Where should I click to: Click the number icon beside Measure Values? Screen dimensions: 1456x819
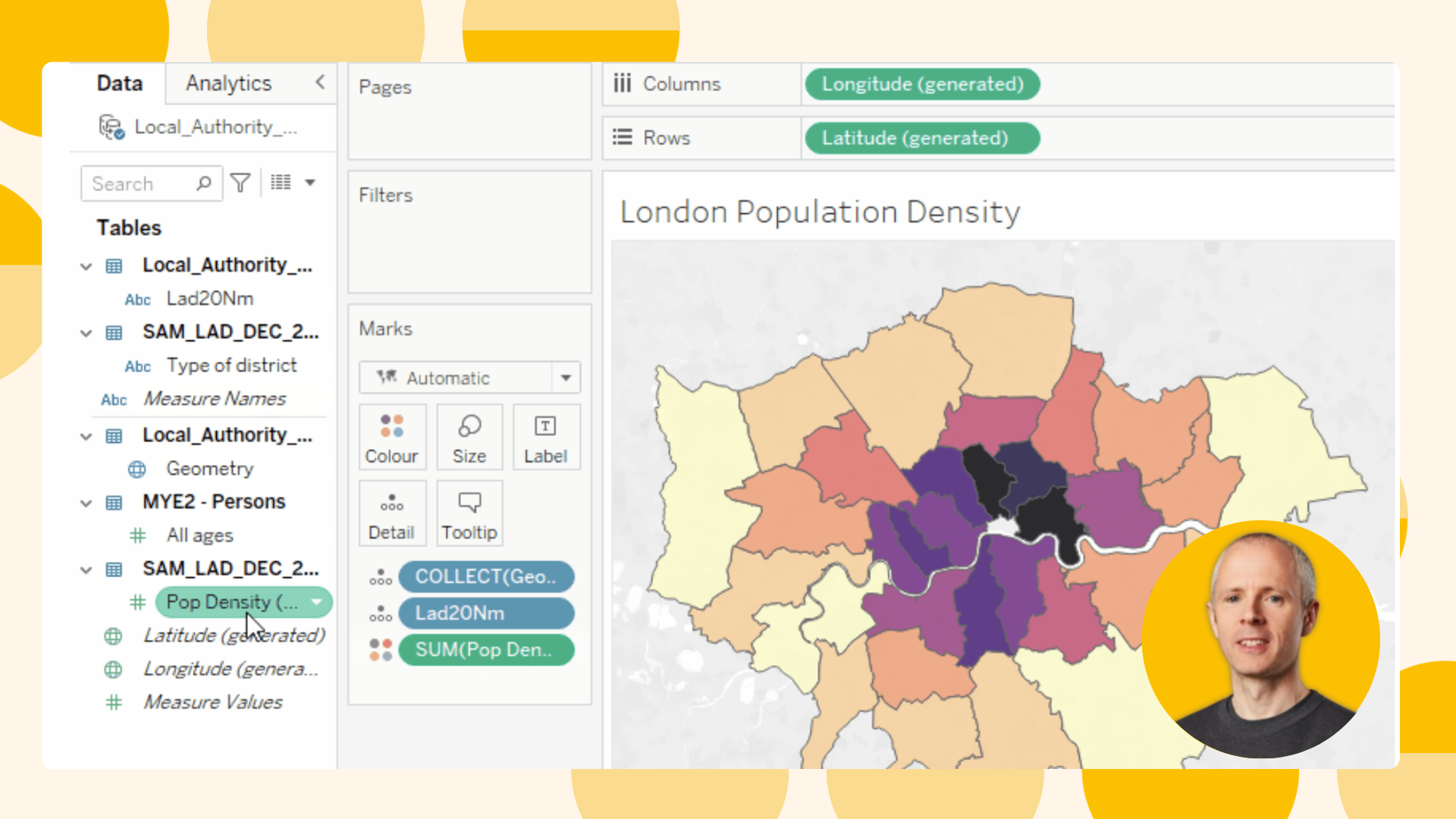coord(114,703)
